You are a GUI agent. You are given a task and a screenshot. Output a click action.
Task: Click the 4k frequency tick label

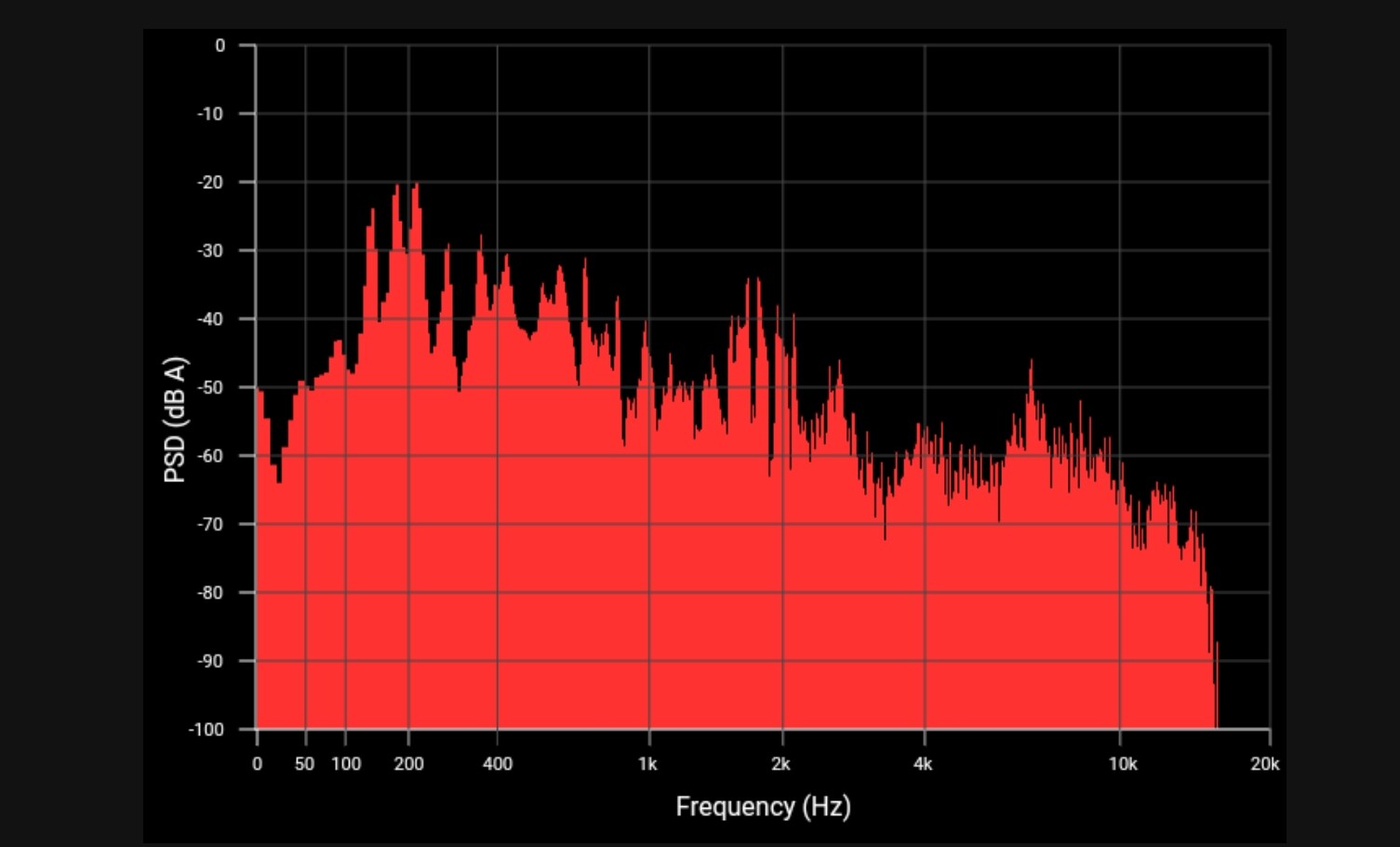(x=923, y=764)
